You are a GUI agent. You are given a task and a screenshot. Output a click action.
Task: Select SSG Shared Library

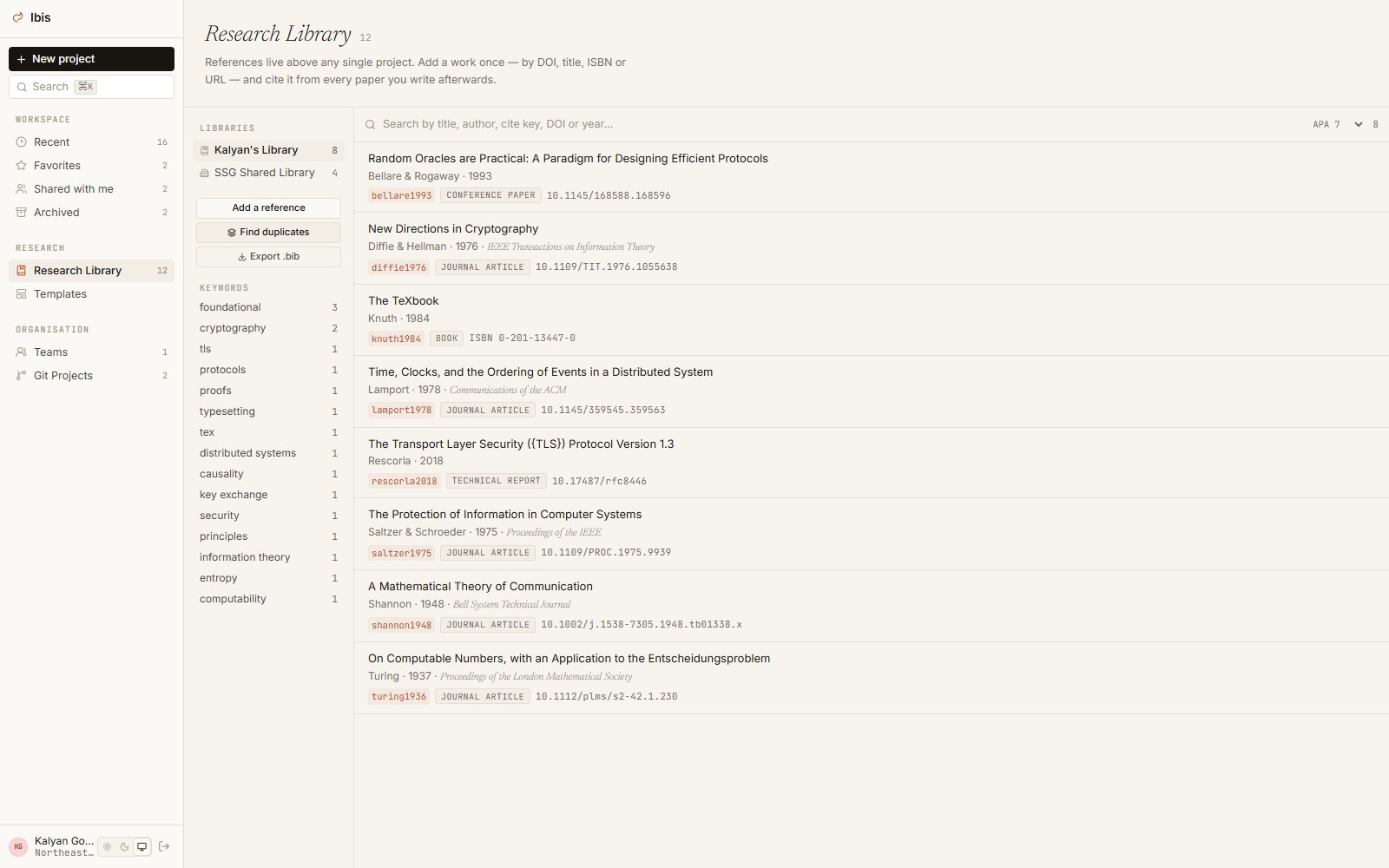click(268, 174)
